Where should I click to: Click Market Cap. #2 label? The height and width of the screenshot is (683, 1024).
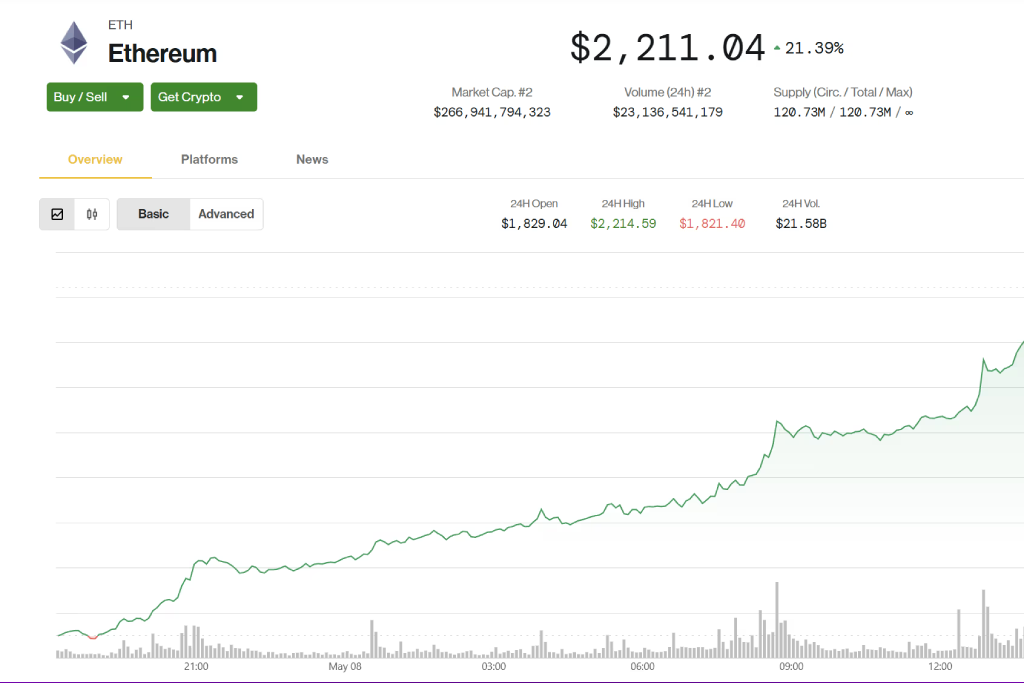pos(492,92)
